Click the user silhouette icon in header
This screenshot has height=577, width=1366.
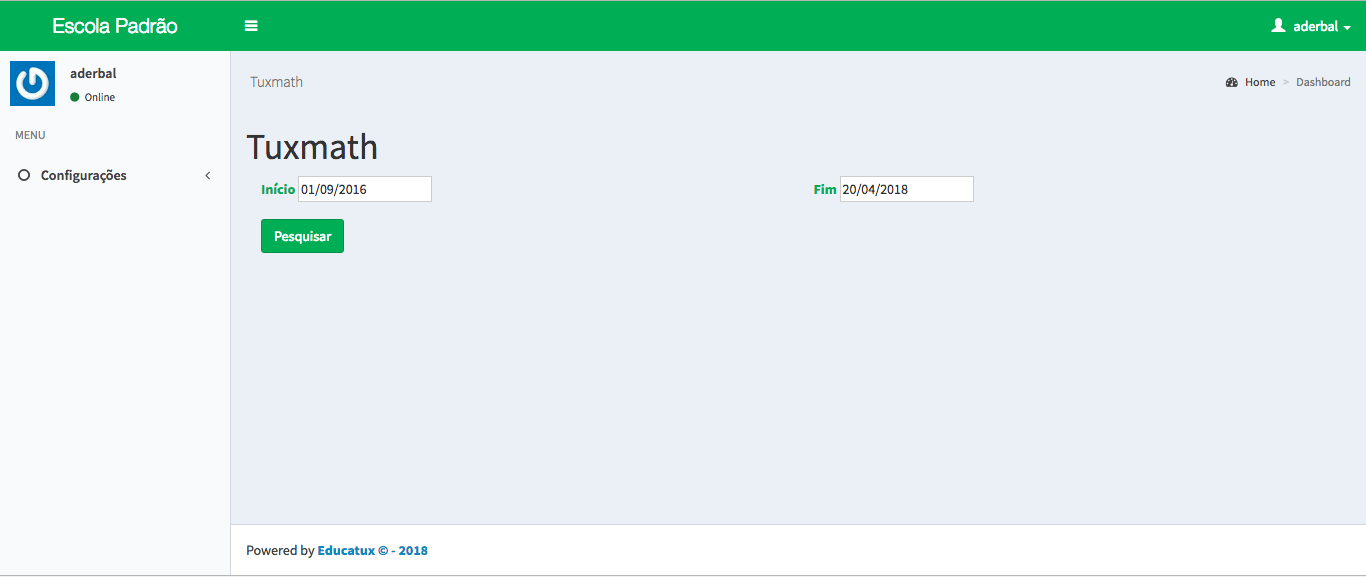pos(1278,26)
